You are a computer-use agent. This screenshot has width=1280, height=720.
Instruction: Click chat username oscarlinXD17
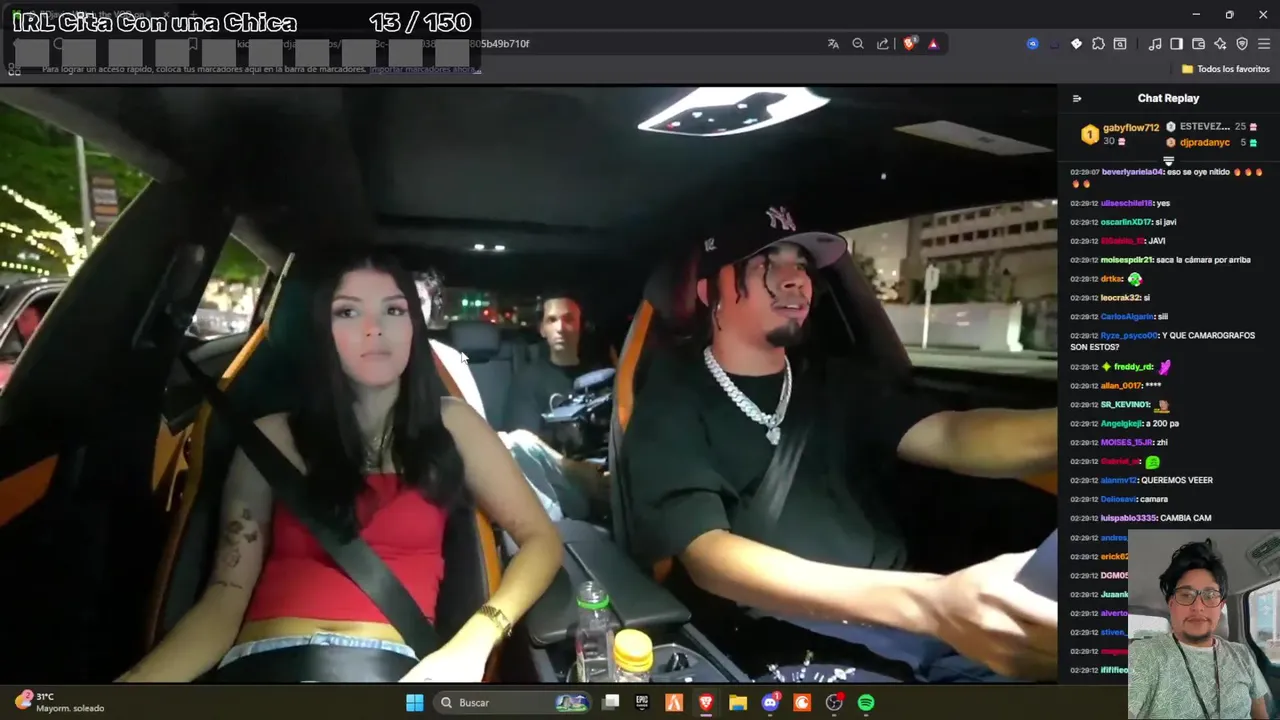pos(1126,222)
